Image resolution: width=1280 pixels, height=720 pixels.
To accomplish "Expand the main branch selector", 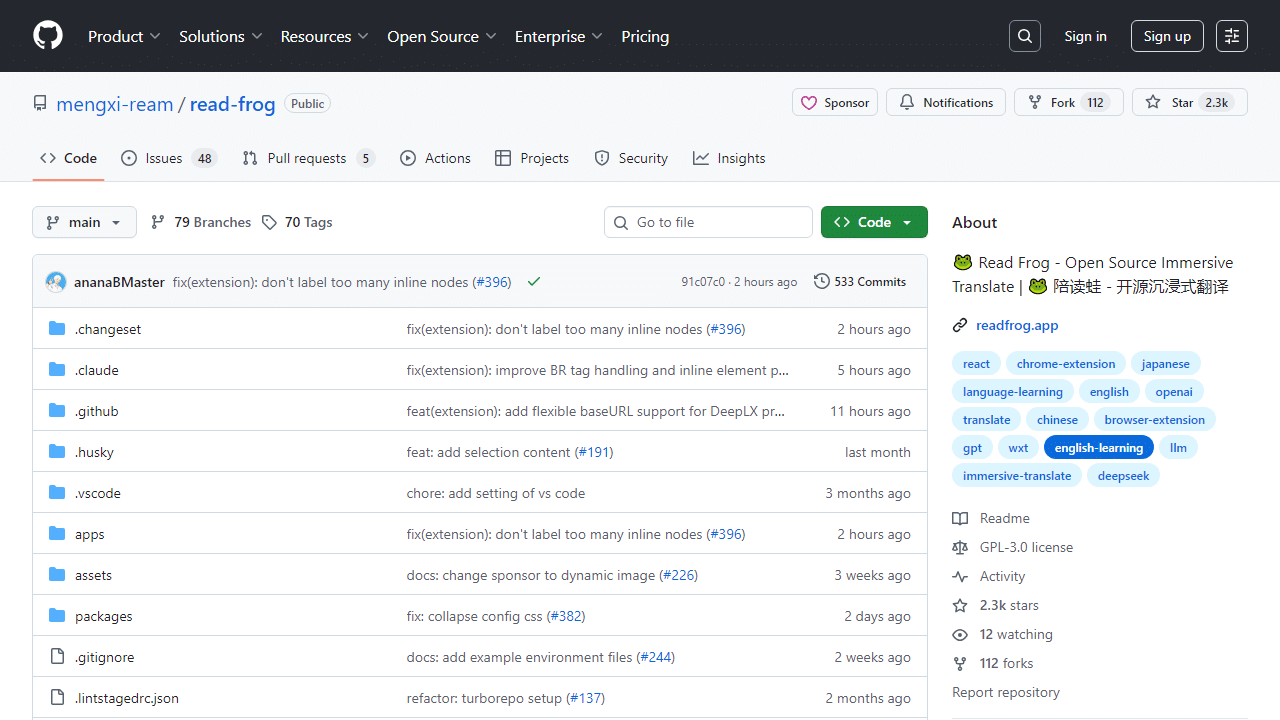I will [x=84, y=222].
